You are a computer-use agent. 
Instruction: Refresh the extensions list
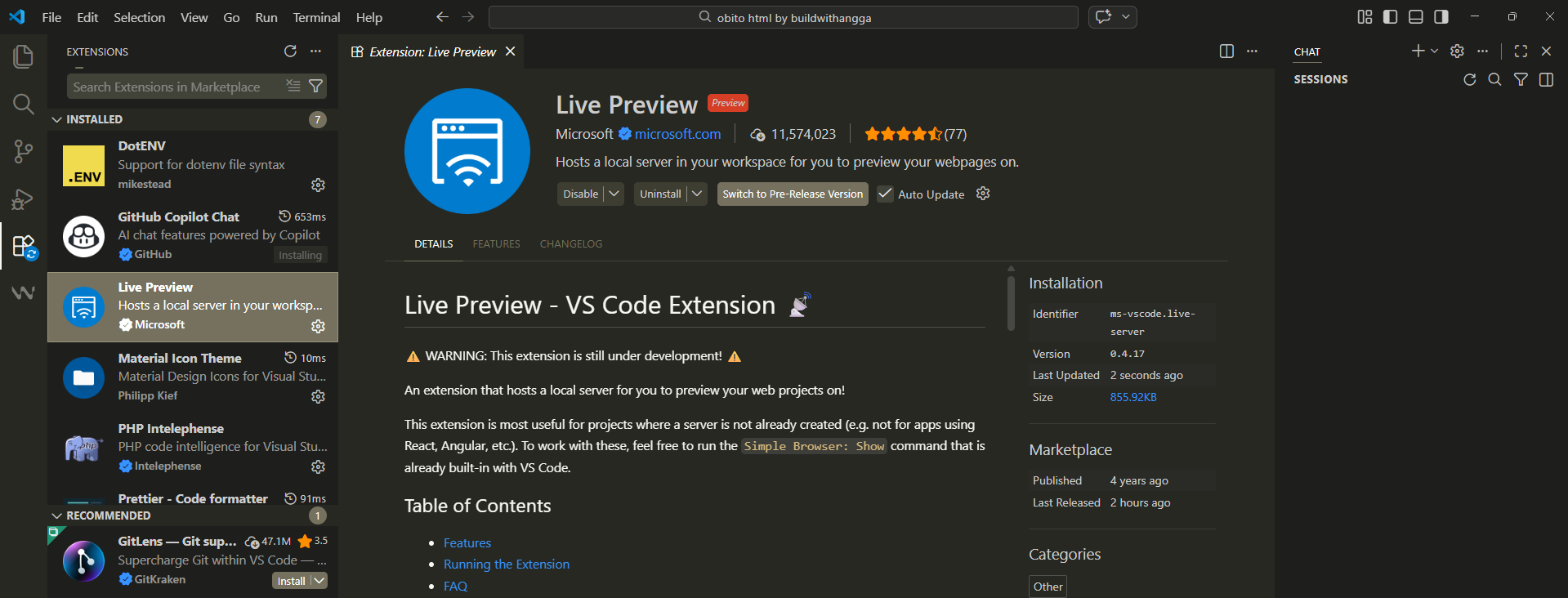(x=290, y=51)
